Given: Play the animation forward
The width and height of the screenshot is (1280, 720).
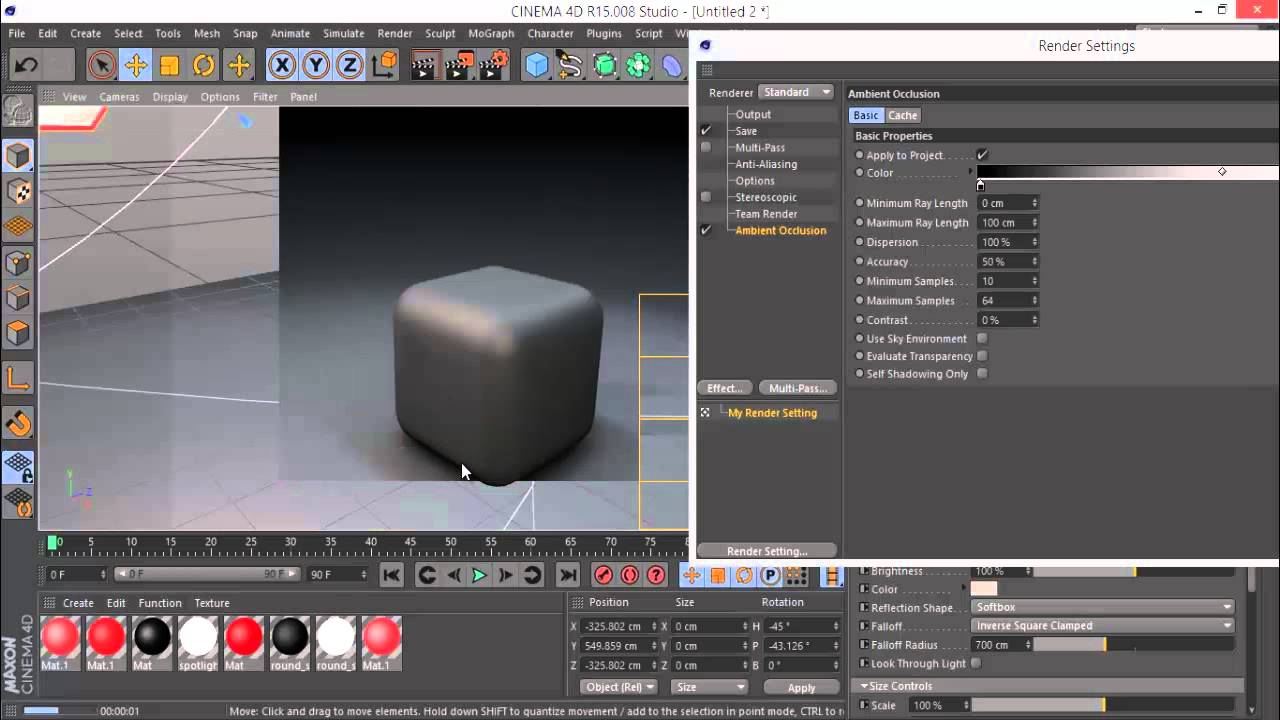Looking at the screenshot, I should click(x=479, y=575).
